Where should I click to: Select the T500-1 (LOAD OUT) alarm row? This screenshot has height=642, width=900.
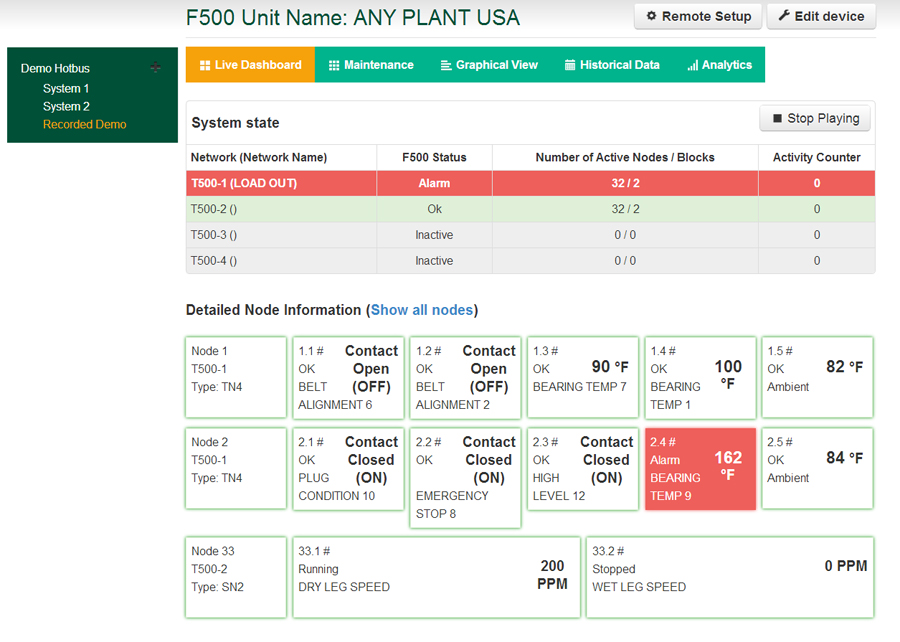[530, 184]
